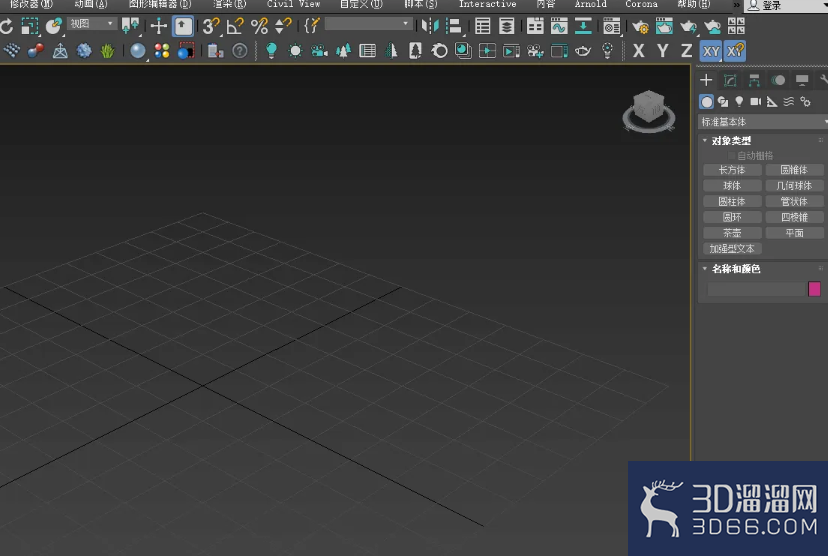Click the Render Production teapot icon
828x556 pixels.
[x=688, y=26]
